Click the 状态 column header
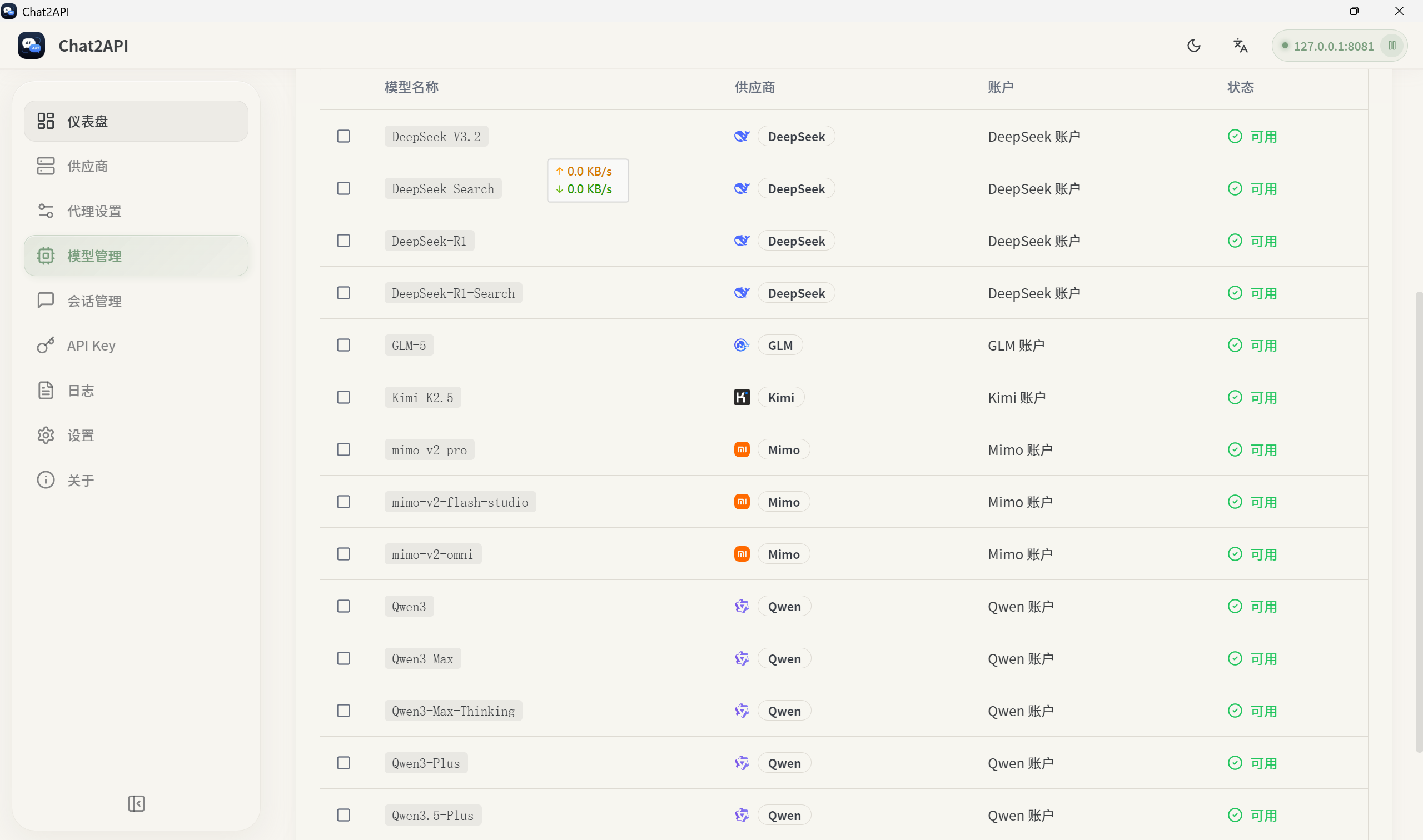Image resolution: width=1423 pixels, height=840 pixels. pos(1241,87)
